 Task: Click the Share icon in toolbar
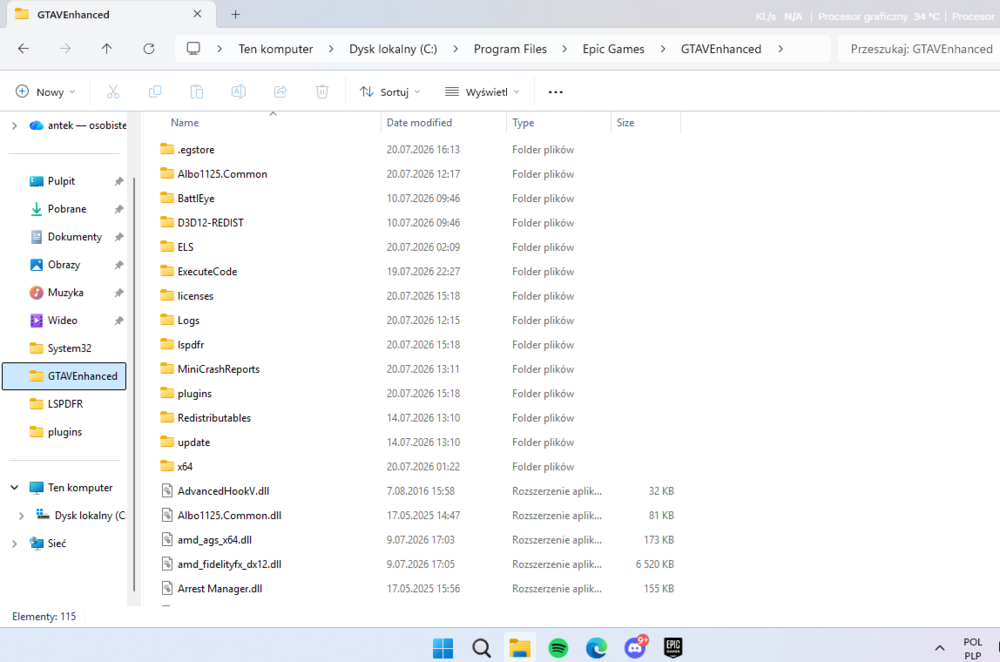(x=281, y=92)
